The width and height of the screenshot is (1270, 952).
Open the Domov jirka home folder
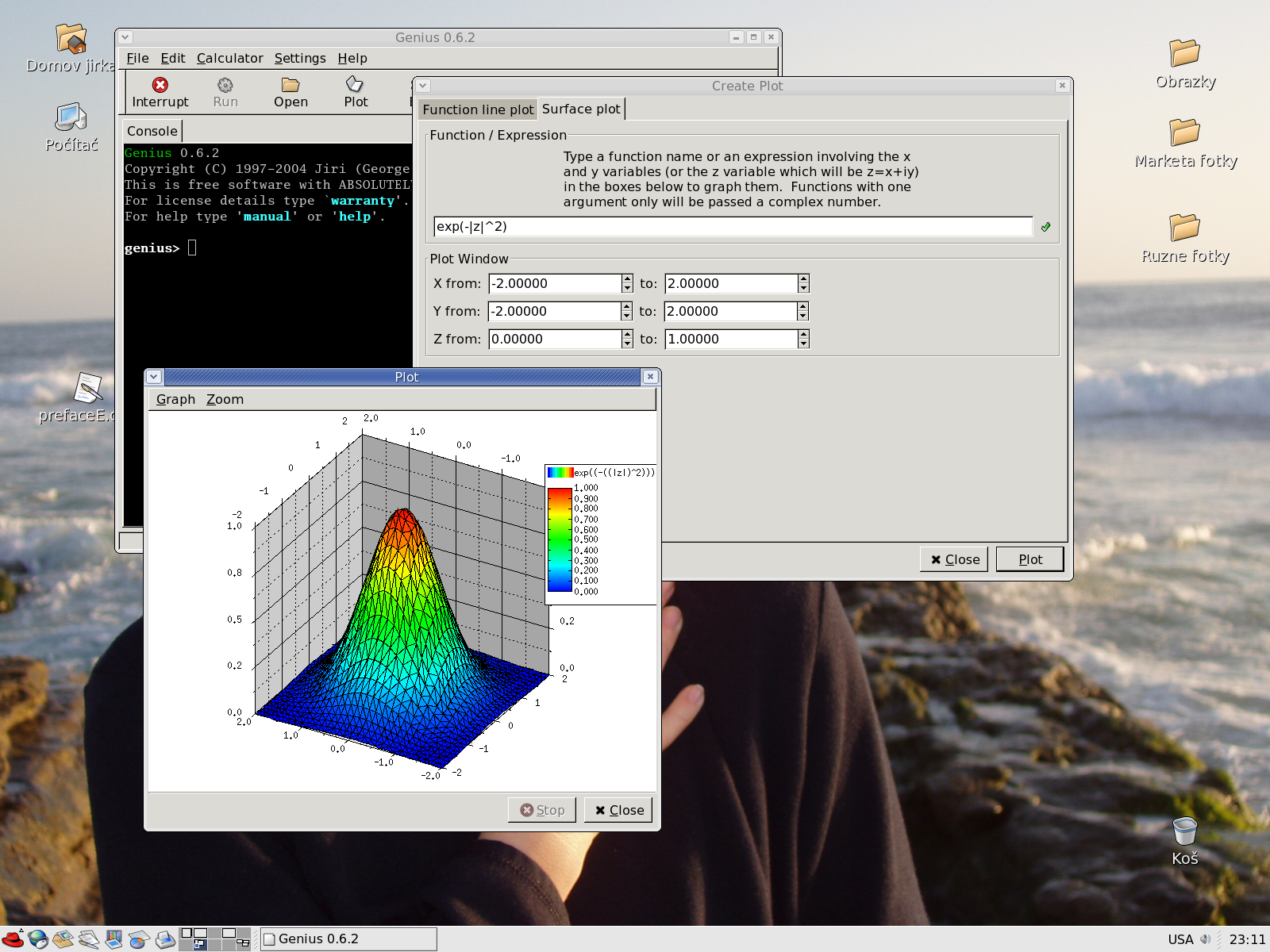71,39
